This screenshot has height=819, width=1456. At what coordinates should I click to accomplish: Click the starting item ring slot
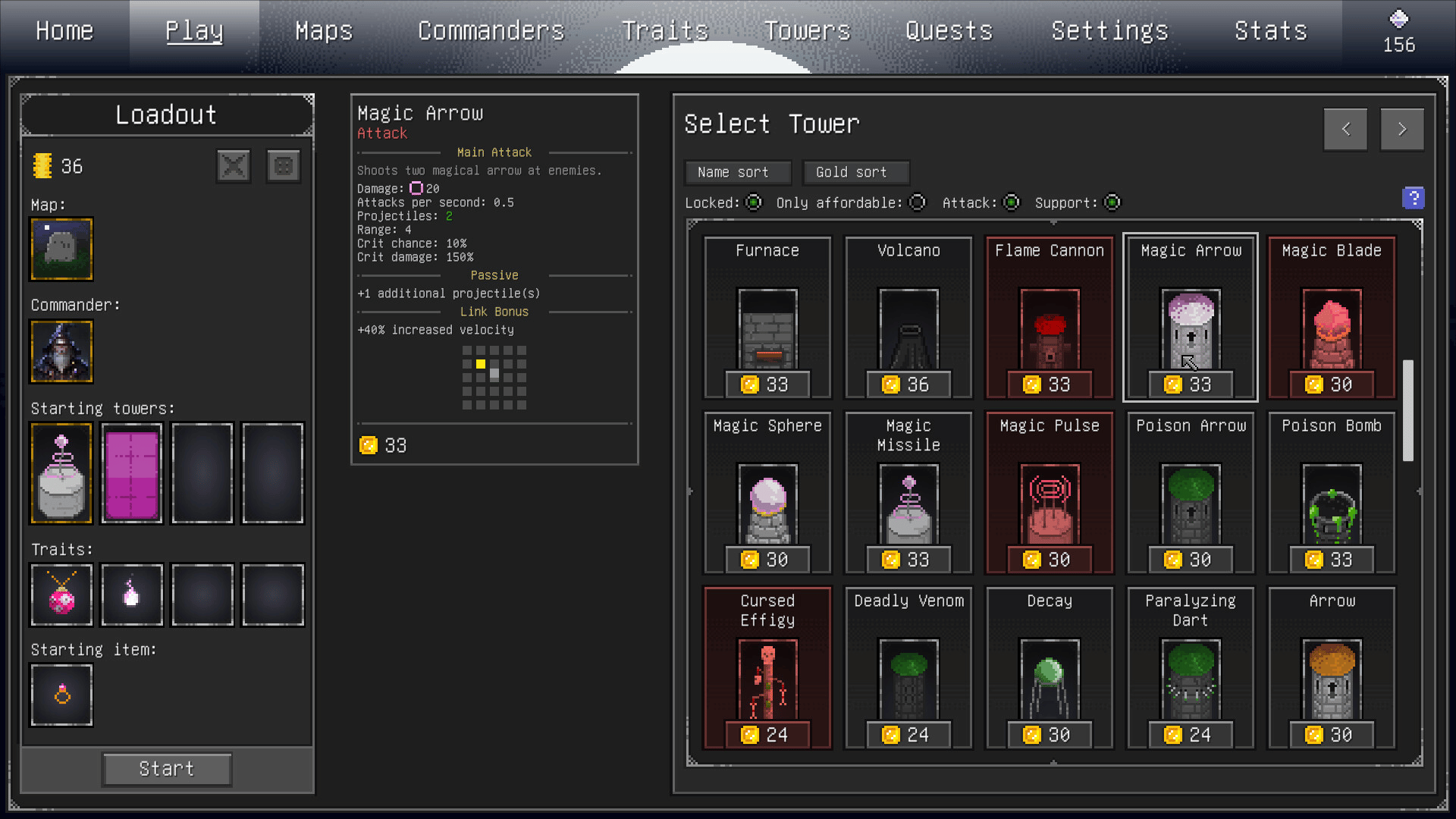pos(61,695)
